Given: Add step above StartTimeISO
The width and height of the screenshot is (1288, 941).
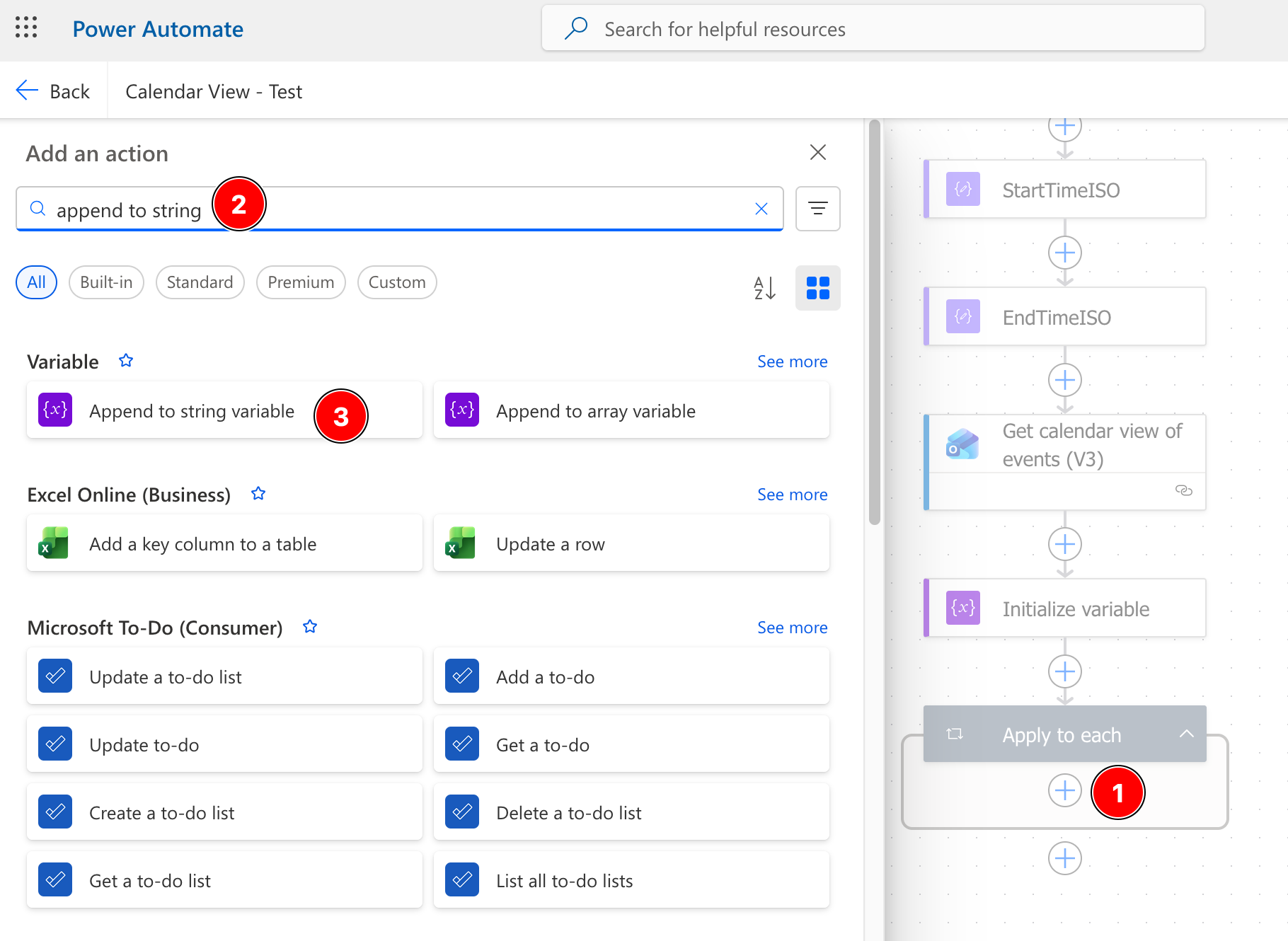Looking at the screenshot, I should (x=1064, y=129).
